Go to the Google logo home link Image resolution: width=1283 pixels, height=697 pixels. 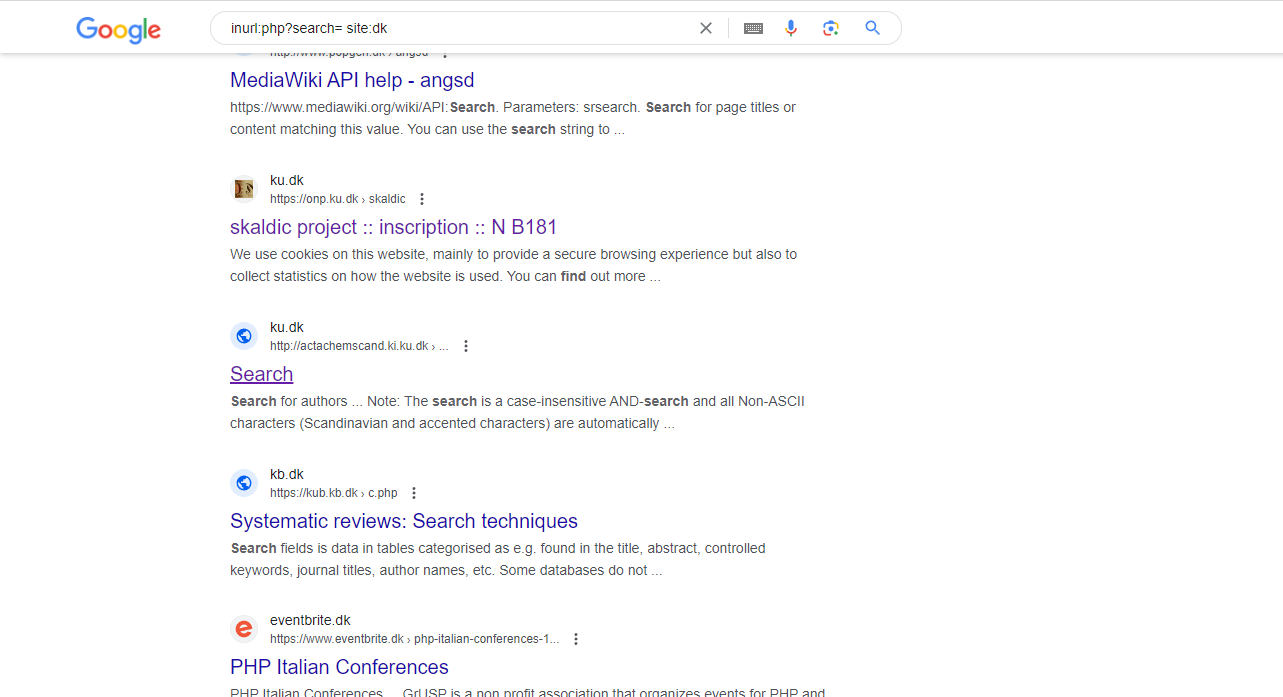point(118,29)
